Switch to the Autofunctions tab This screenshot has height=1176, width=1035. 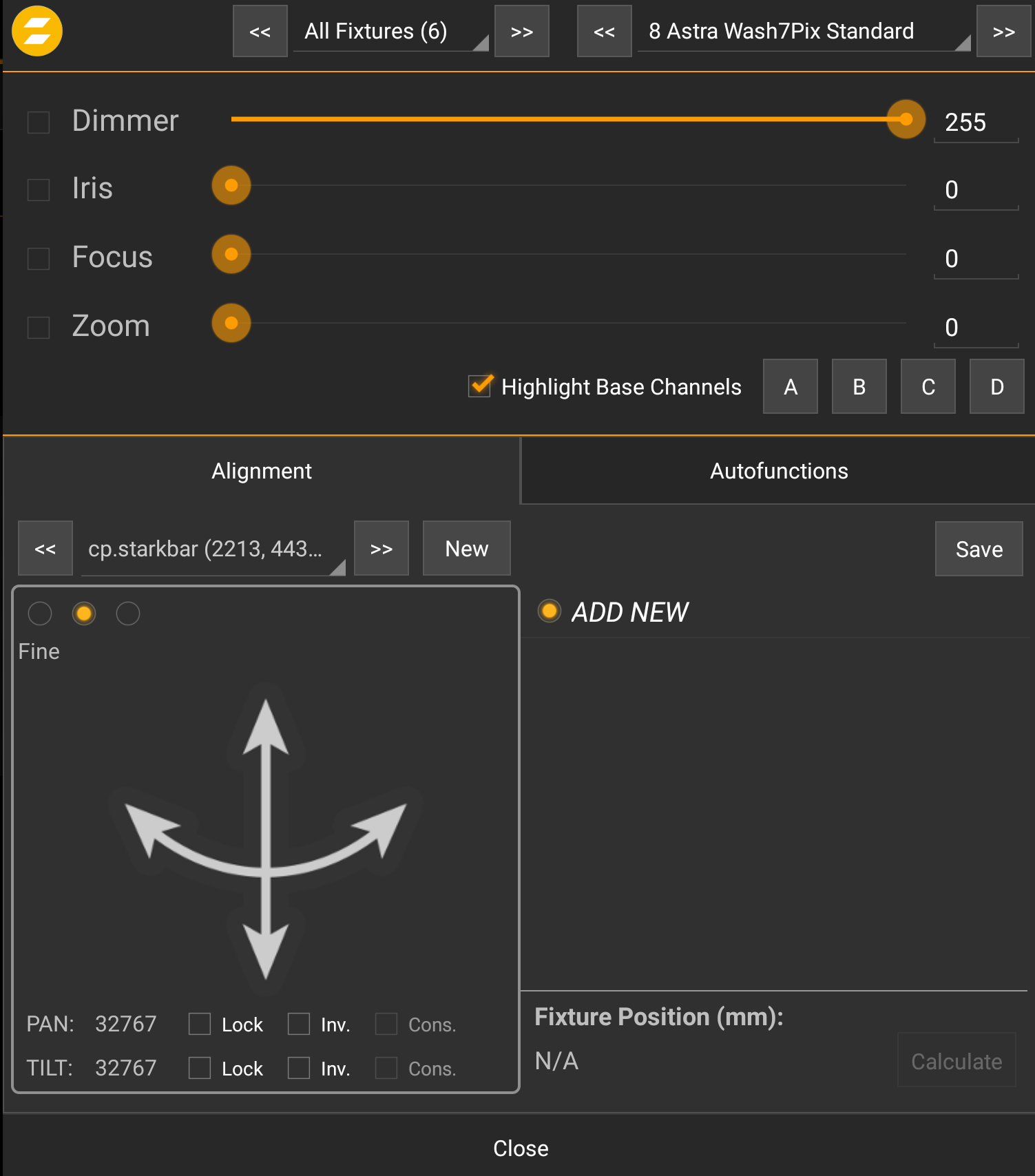778,471
